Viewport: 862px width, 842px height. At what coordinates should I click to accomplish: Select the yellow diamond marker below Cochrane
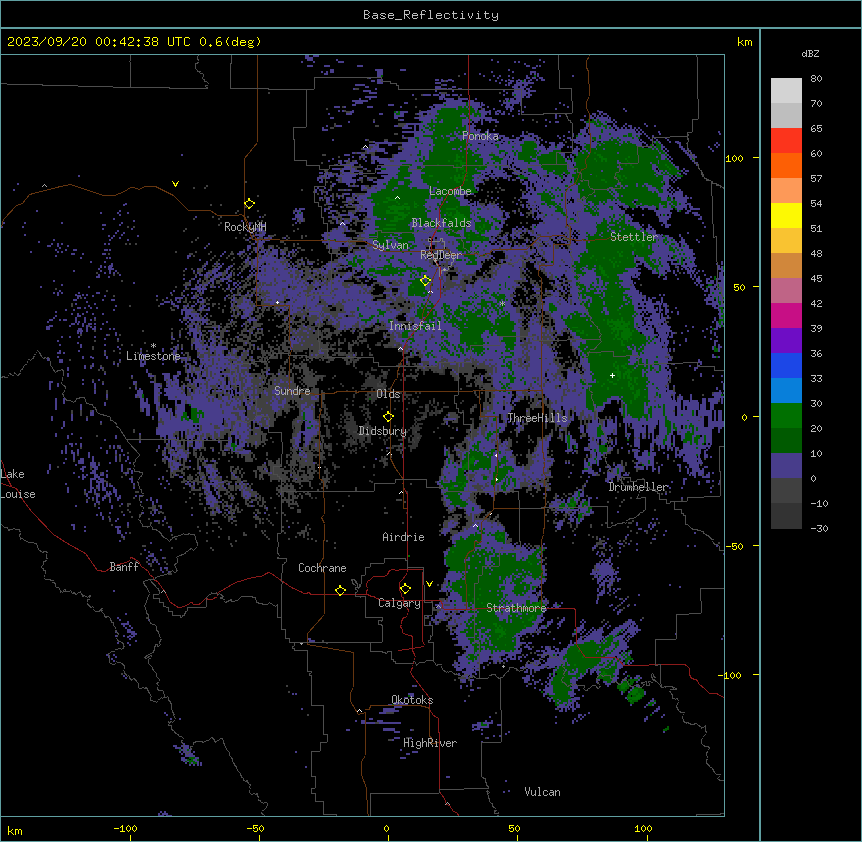coord(340,590)
